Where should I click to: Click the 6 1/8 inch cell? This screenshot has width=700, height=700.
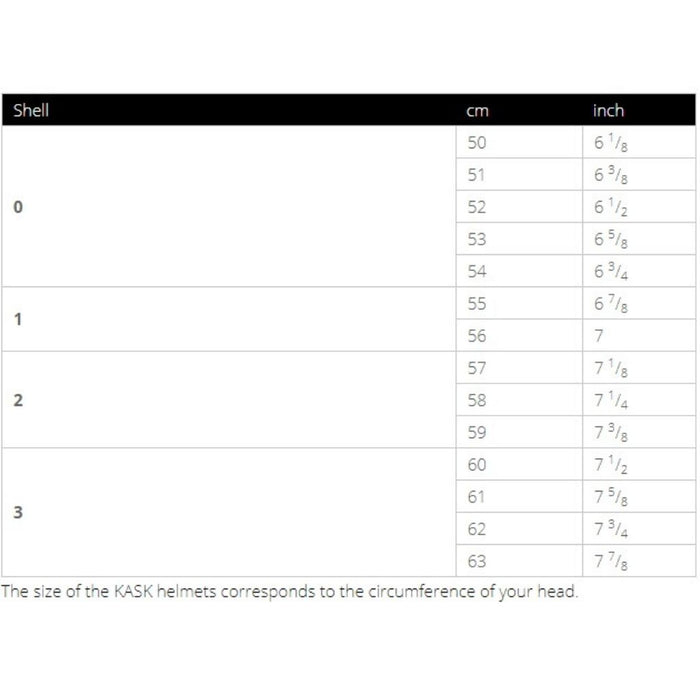pos(611,143)
